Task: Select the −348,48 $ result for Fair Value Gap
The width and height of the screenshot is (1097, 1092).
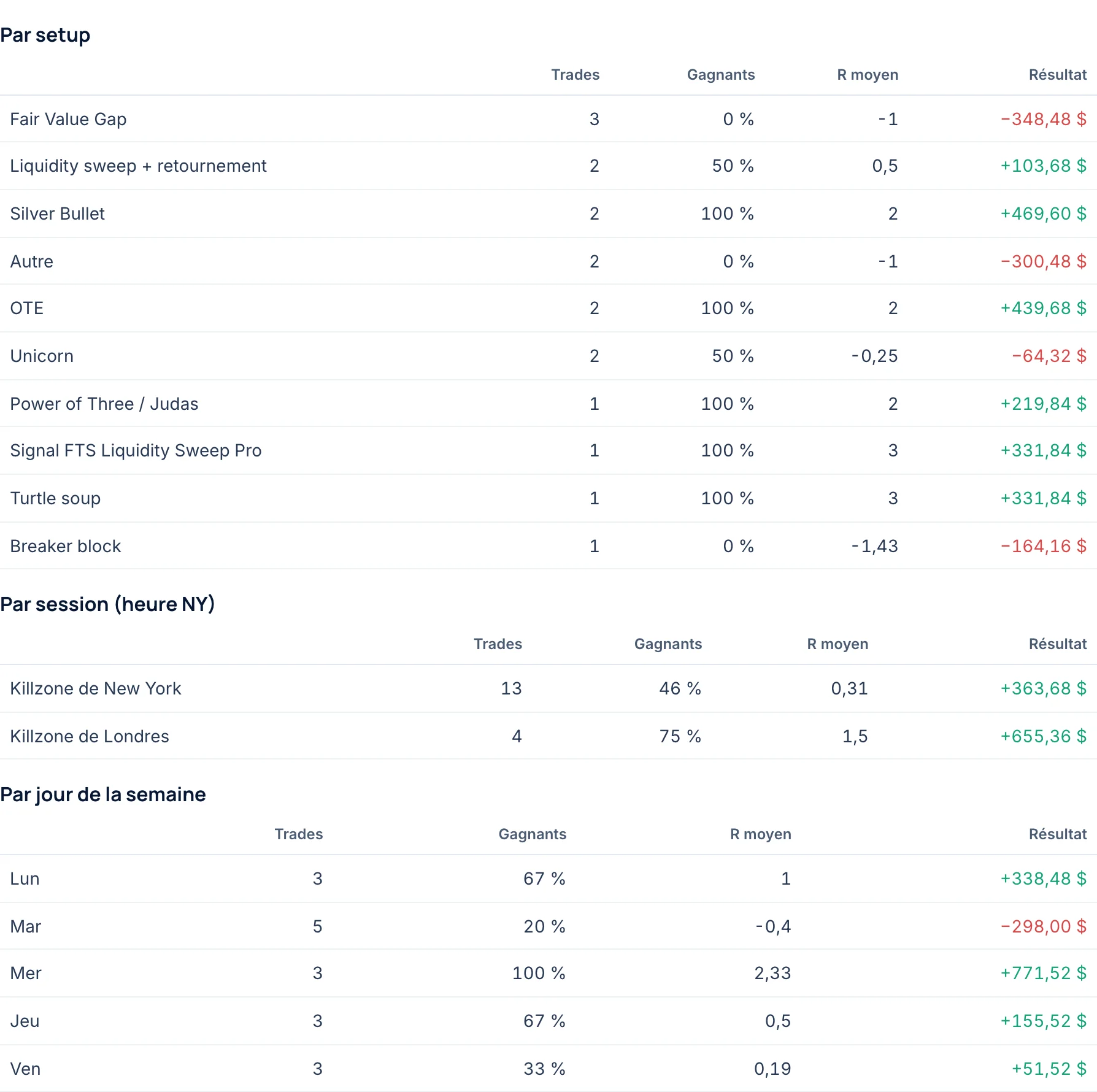Action: [1044, 119]
